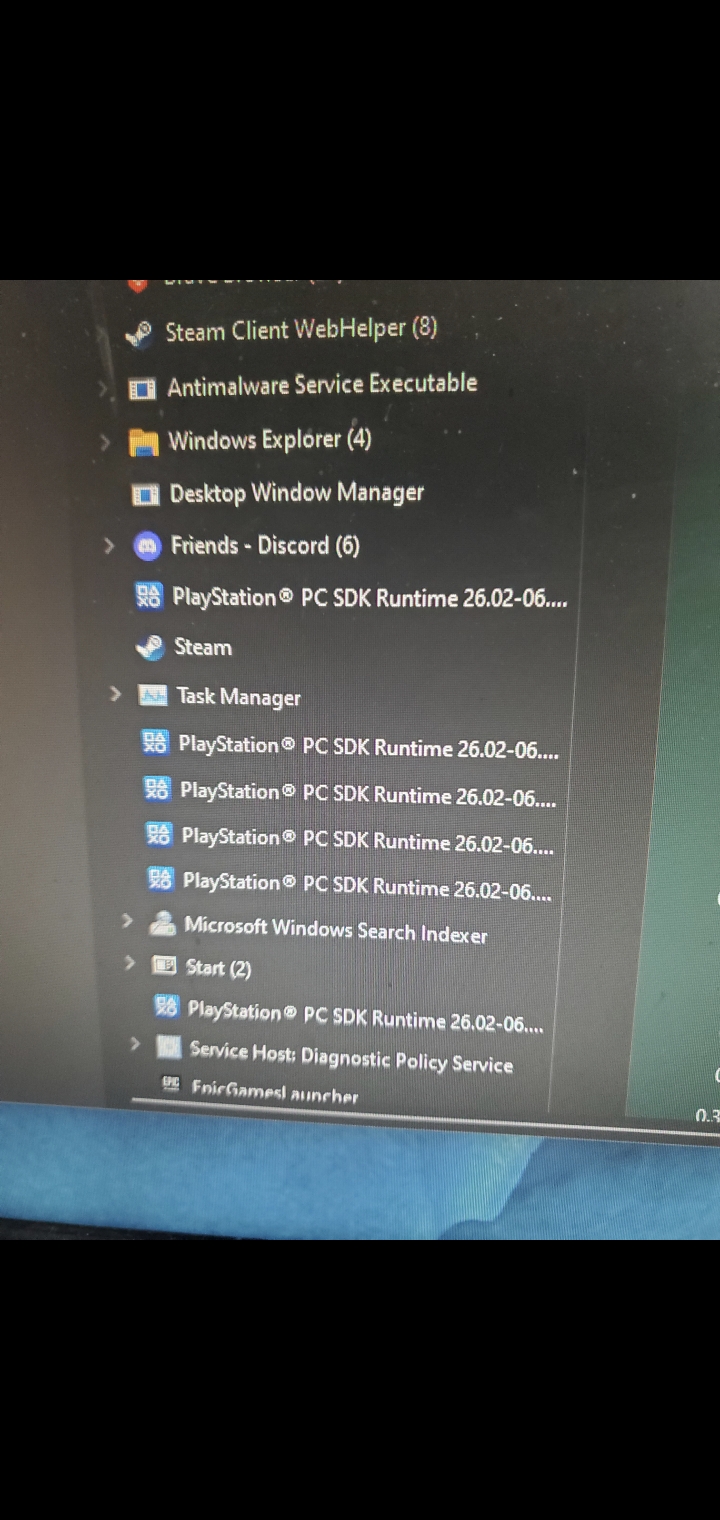Click the Antimalware Service Executable icon
720x1520 pixels.
pos(143,388)
